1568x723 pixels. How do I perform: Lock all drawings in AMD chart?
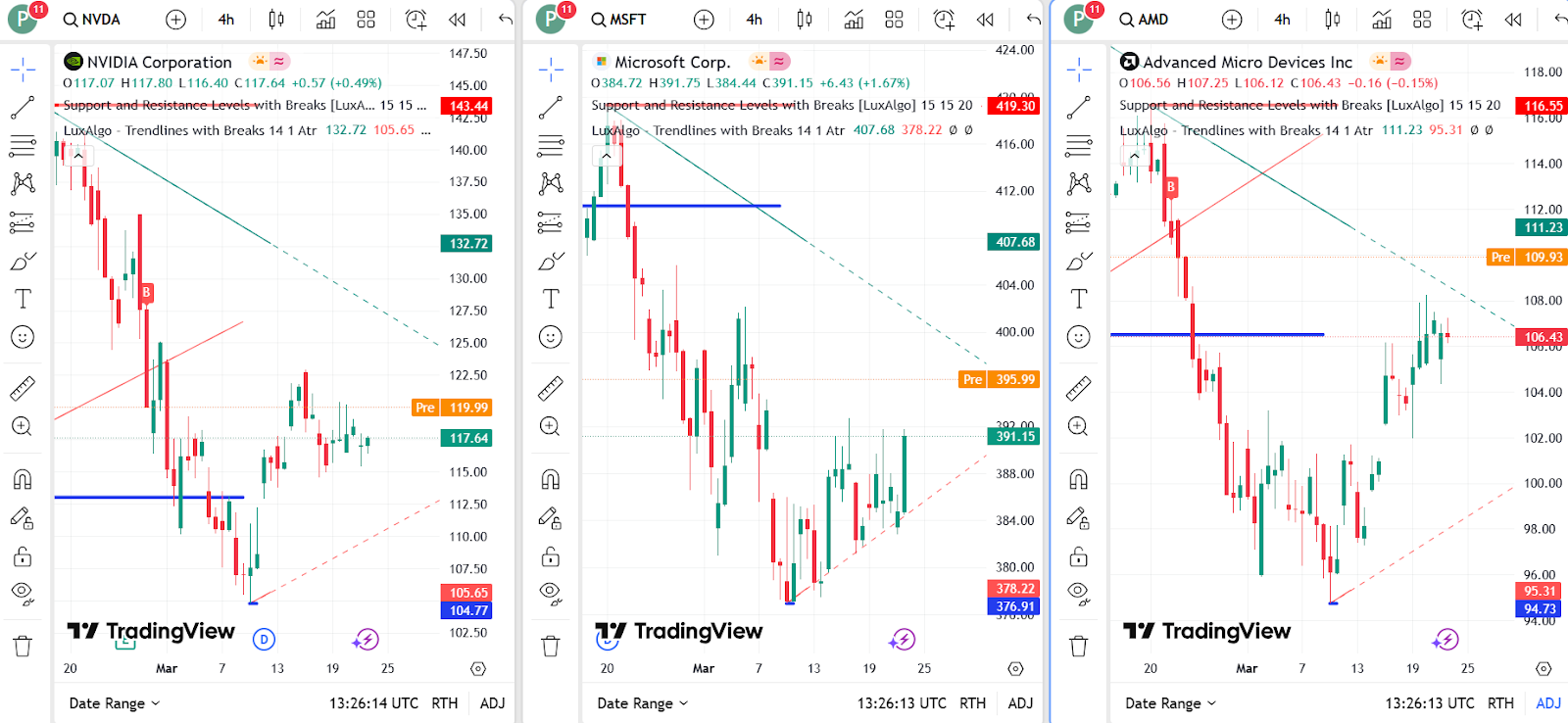(1078, 556)
